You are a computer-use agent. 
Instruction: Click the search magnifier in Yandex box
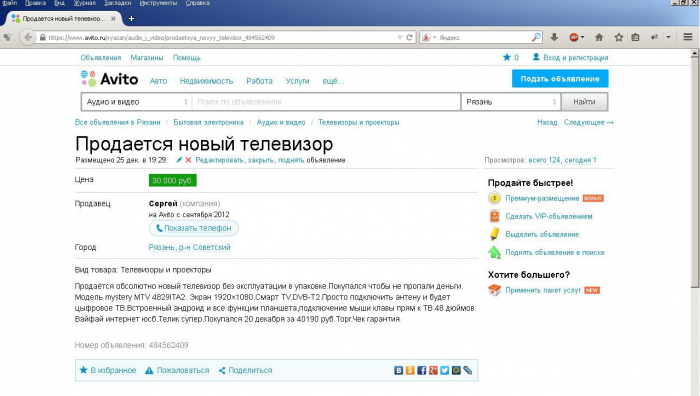[536, 38]
